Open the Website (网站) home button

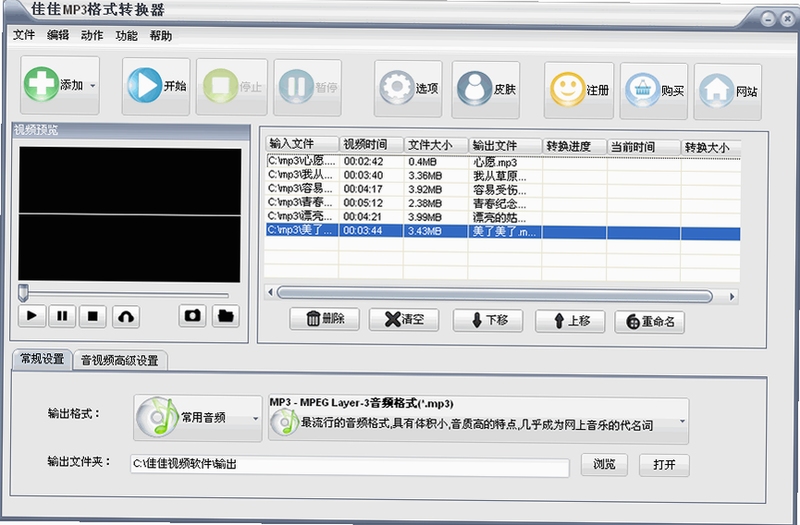(728, 92)
